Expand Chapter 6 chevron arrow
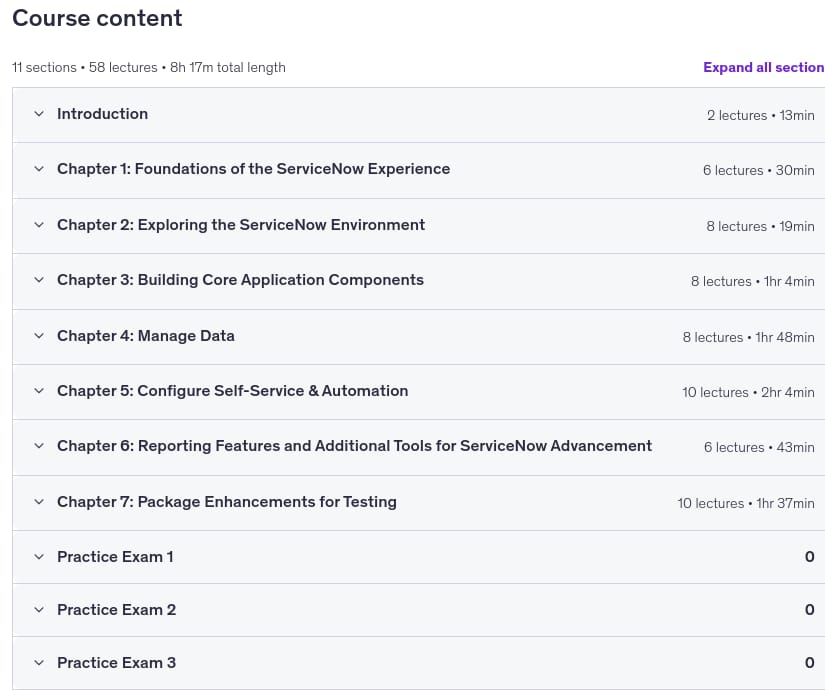 (x=39, y=446)
